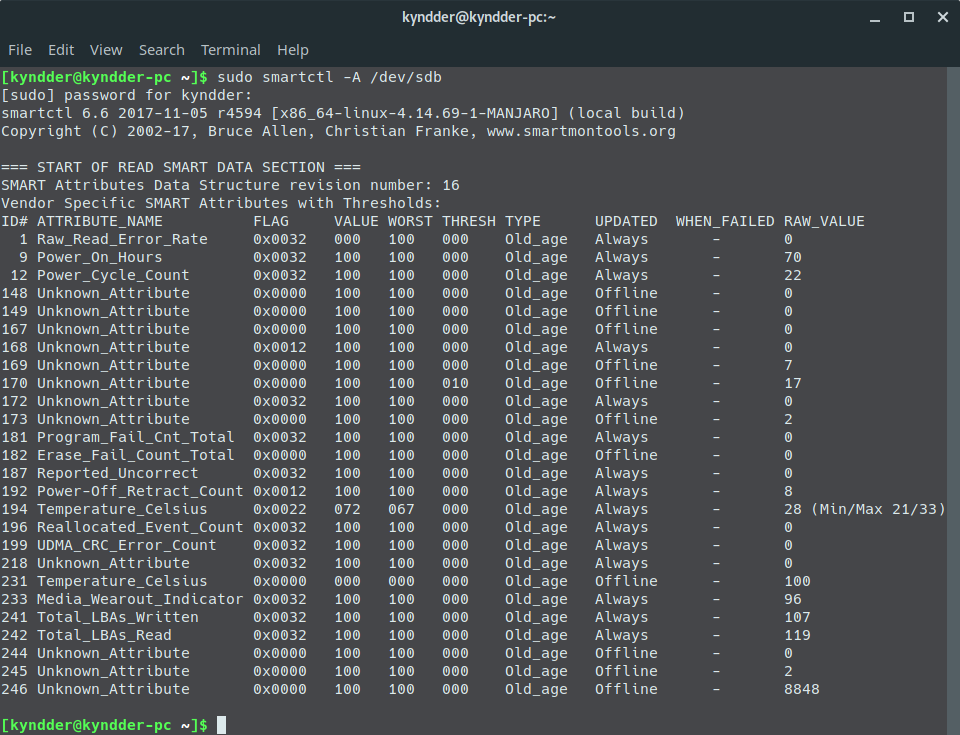Click raw value 119 for Total_LBAs_Read
The image size is (960, 735).
(797, 635)
